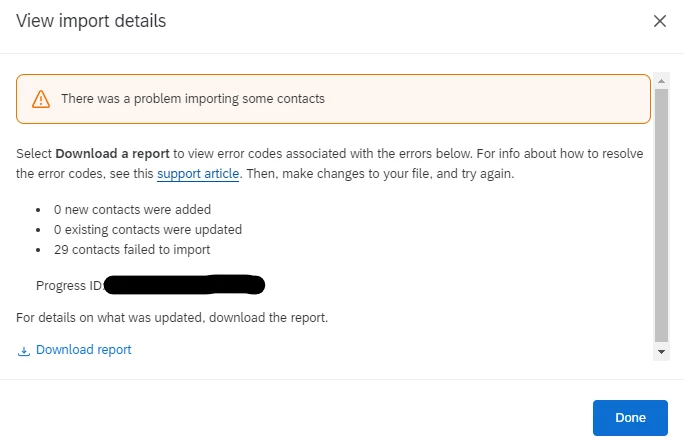Click the 'Select' word starting the instructions
Screen dimensions: 684x448
34,154
